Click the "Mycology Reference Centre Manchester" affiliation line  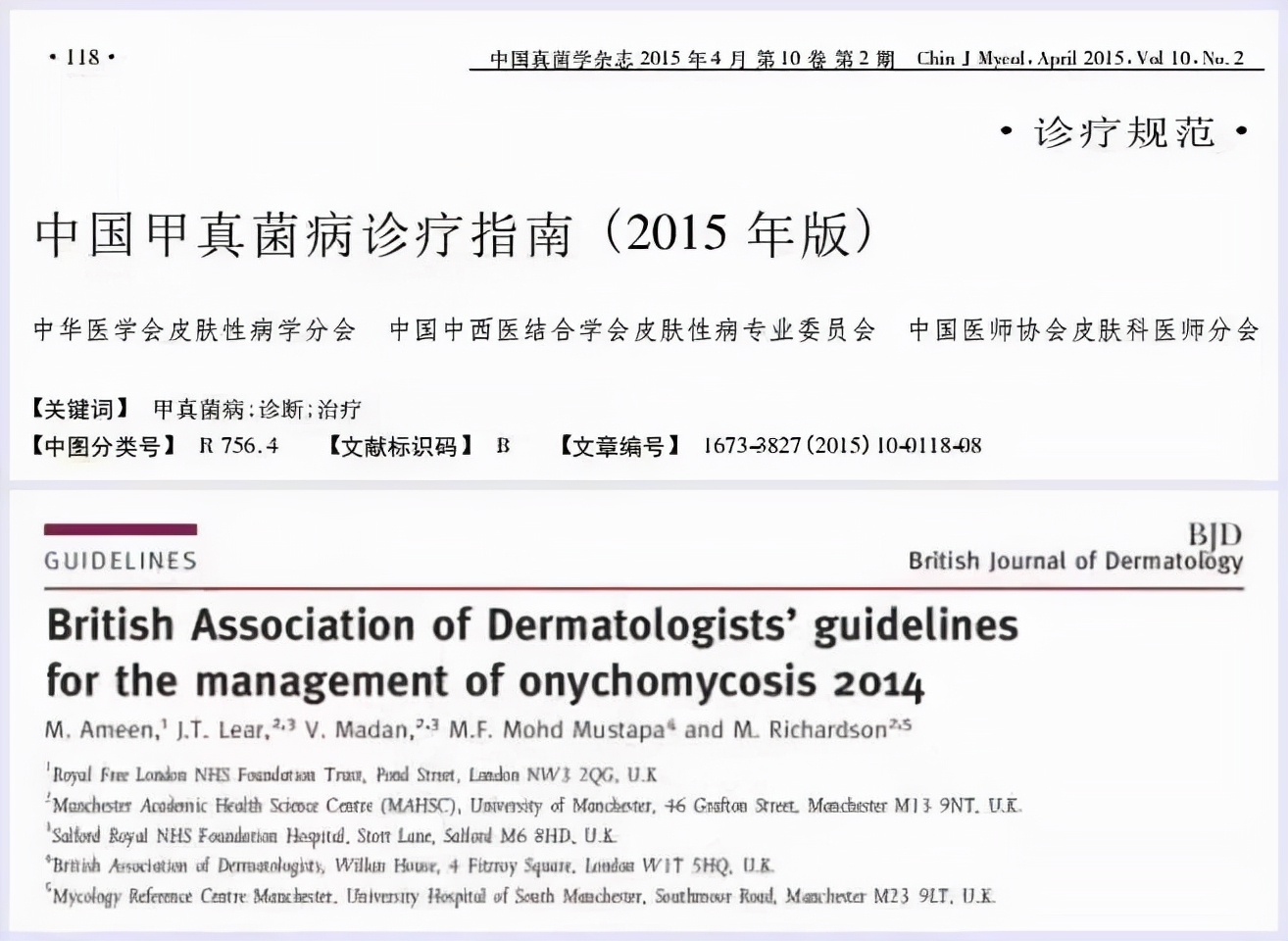520,896
